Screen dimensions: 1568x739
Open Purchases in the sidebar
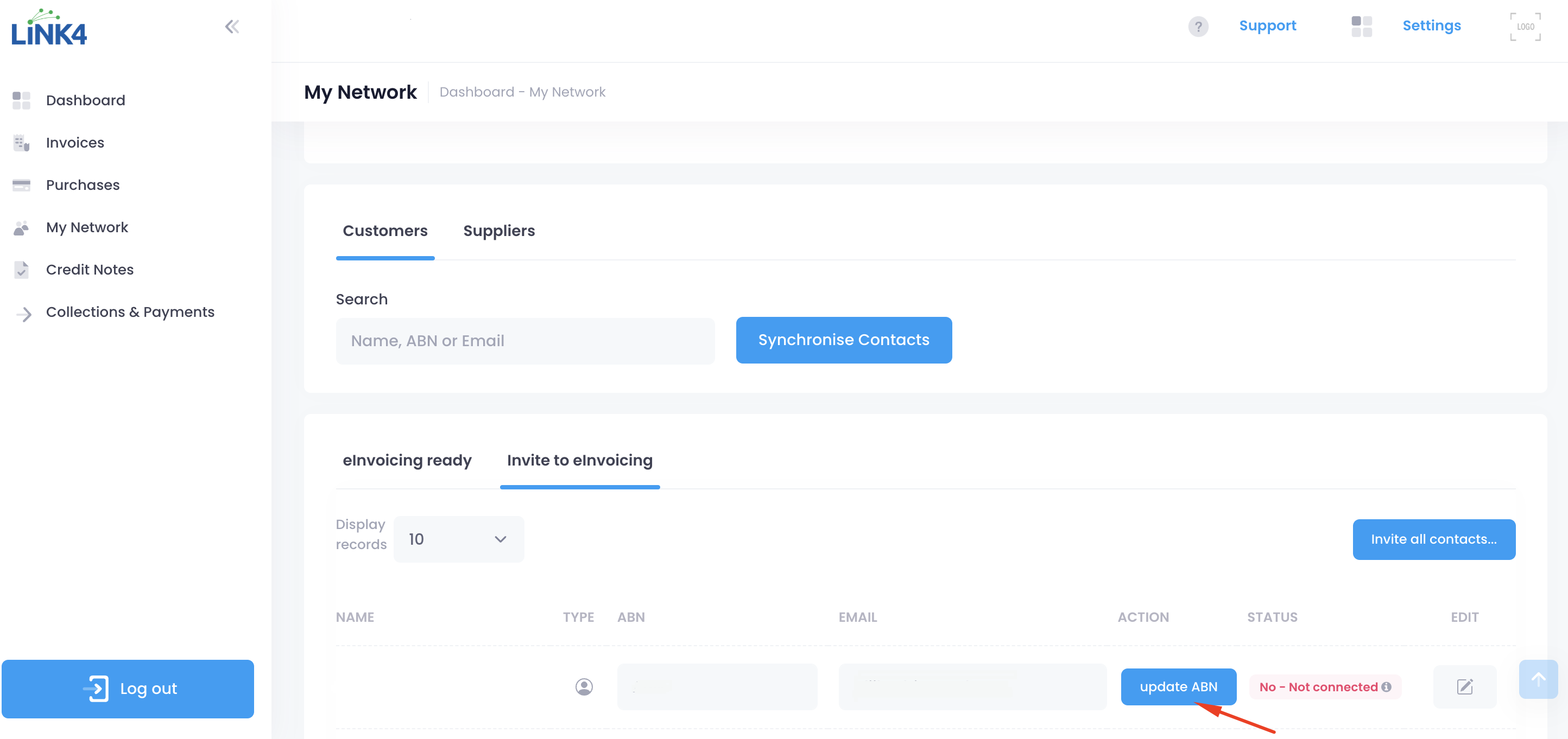pos(83,185)
